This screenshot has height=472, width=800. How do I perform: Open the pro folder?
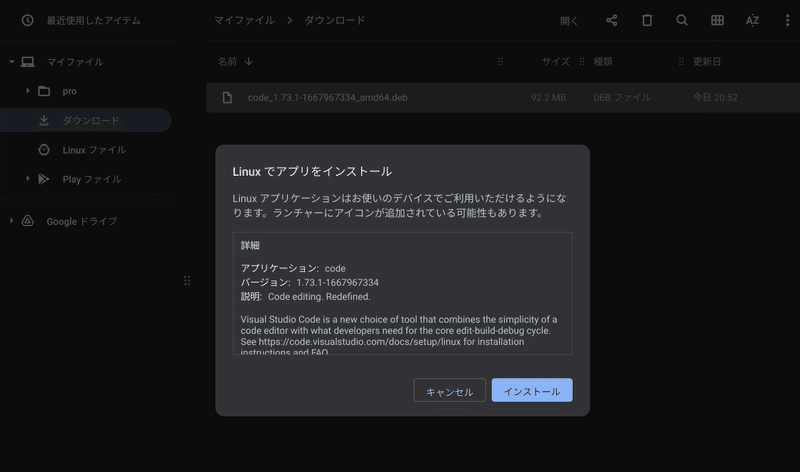69,91
